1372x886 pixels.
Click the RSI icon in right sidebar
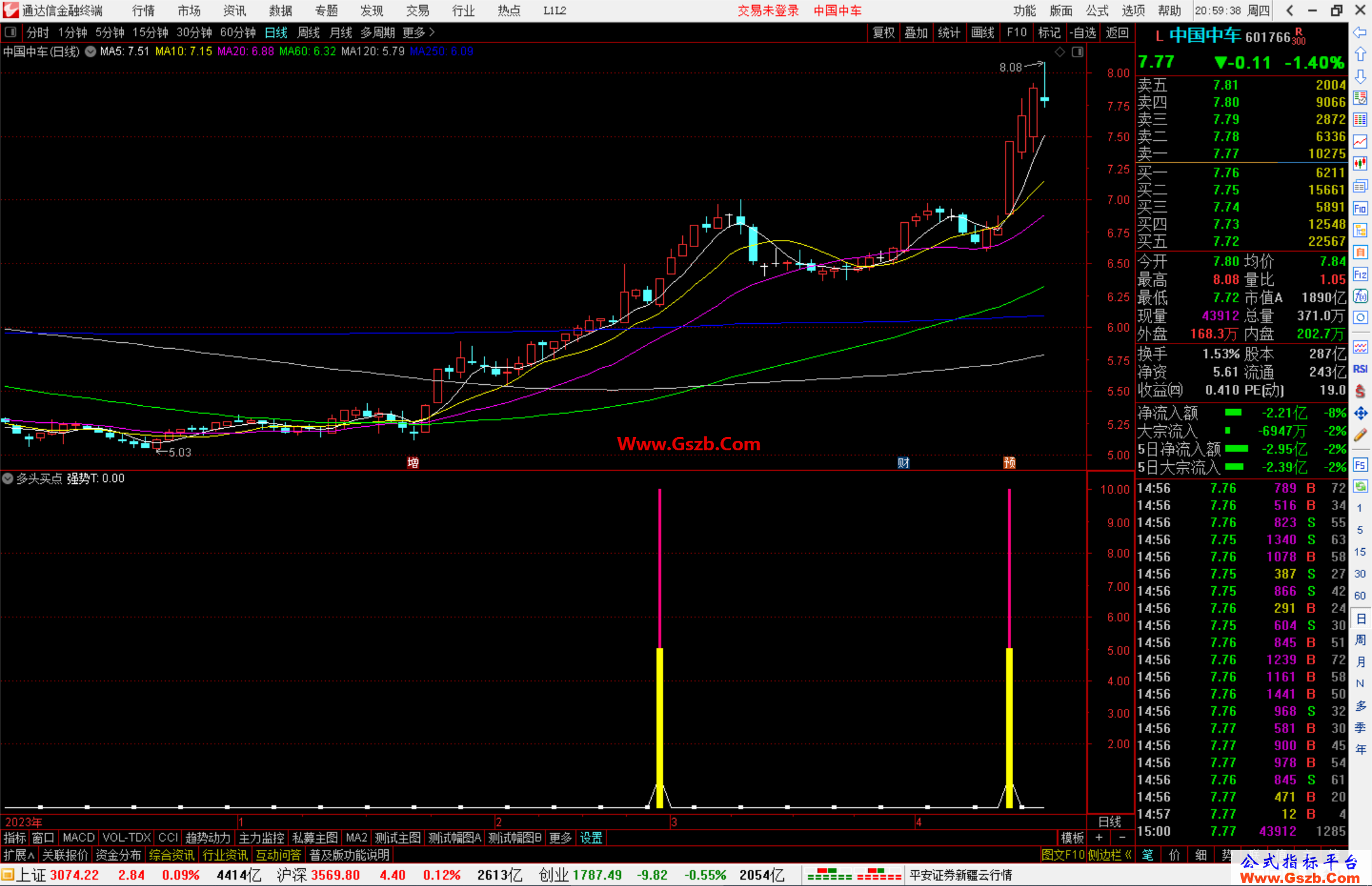click(x=1360, y=369)
